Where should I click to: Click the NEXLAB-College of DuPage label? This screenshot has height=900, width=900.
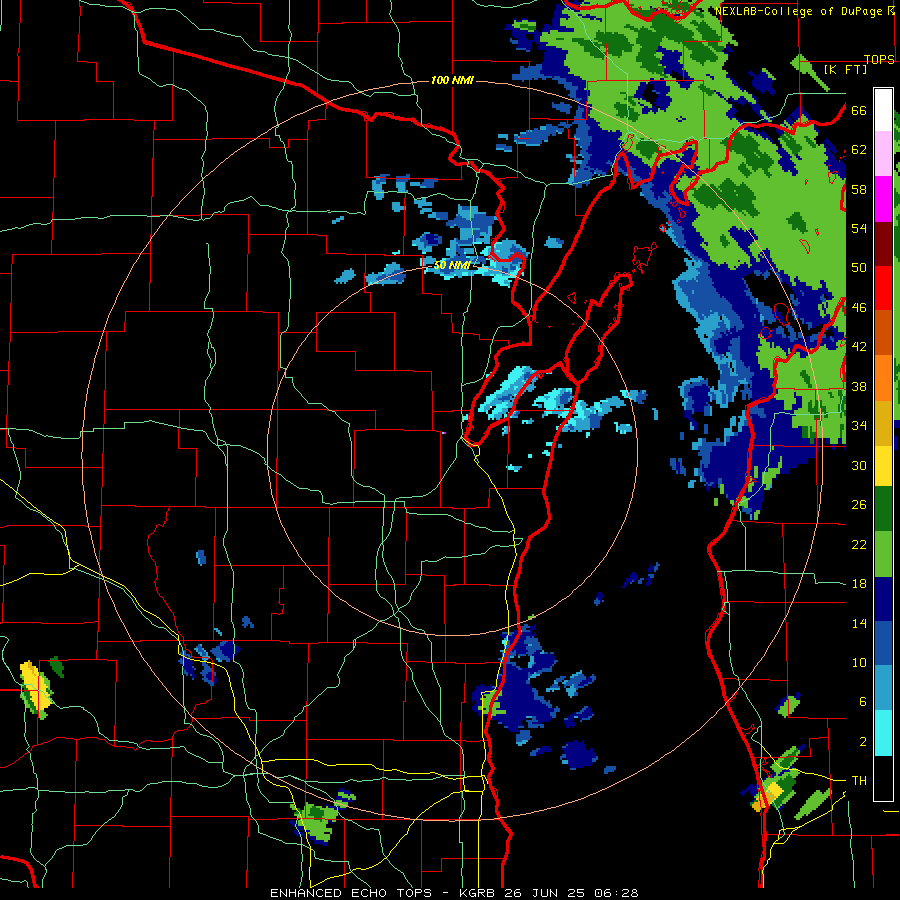click(800, 11)
